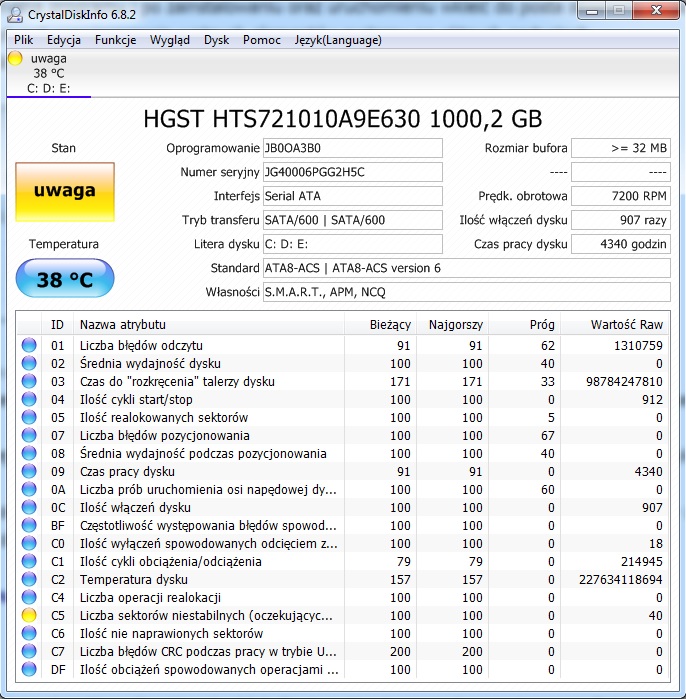
Task: Click the Rozmiar bufora field >= 32 MB
Action: point(621,148)
